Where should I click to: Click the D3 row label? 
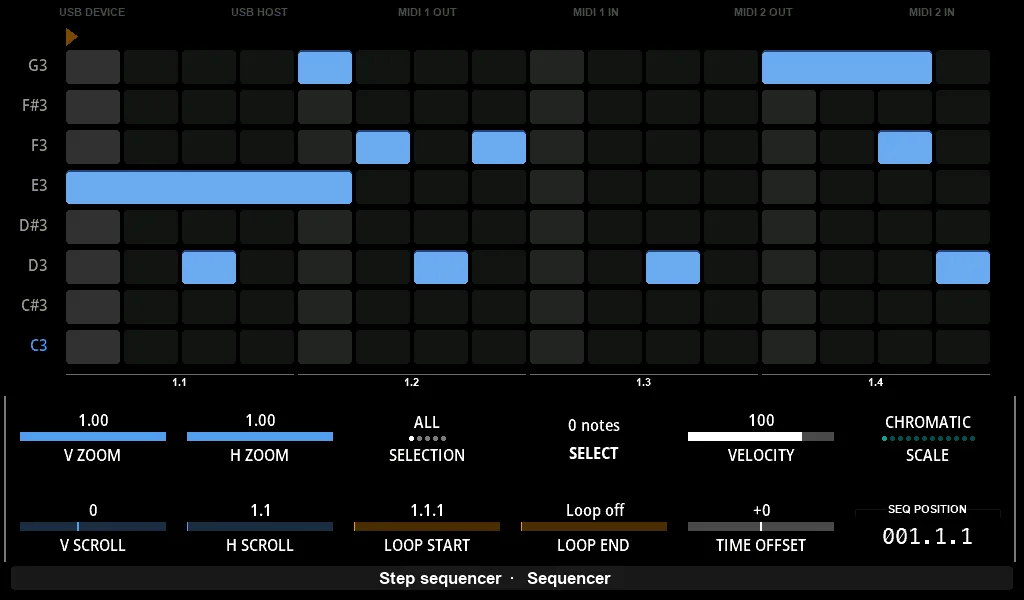point(38,265)
